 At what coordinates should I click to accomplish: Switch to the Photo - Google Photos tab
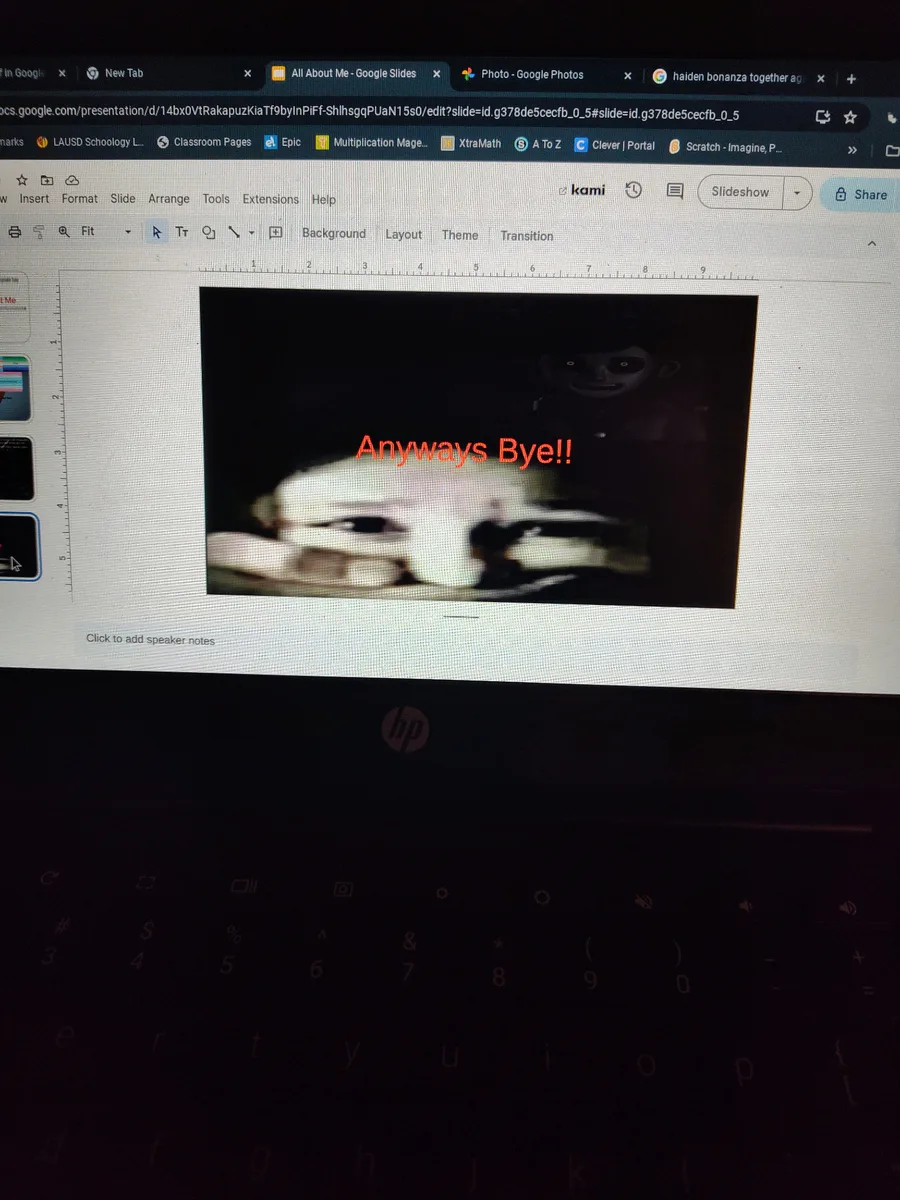coord(547,75)
